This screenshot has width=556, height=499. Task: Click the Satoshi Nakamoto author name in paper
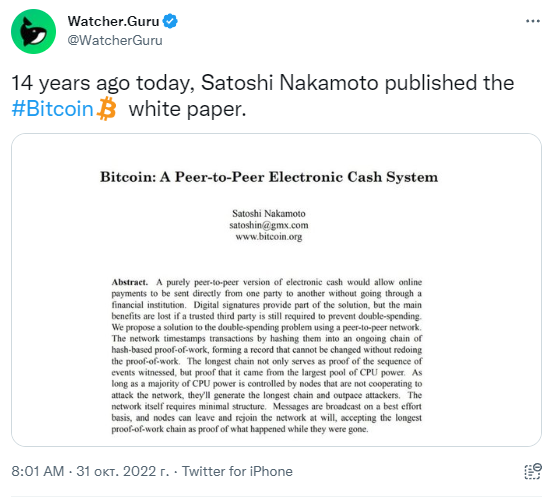pos(269,214)
